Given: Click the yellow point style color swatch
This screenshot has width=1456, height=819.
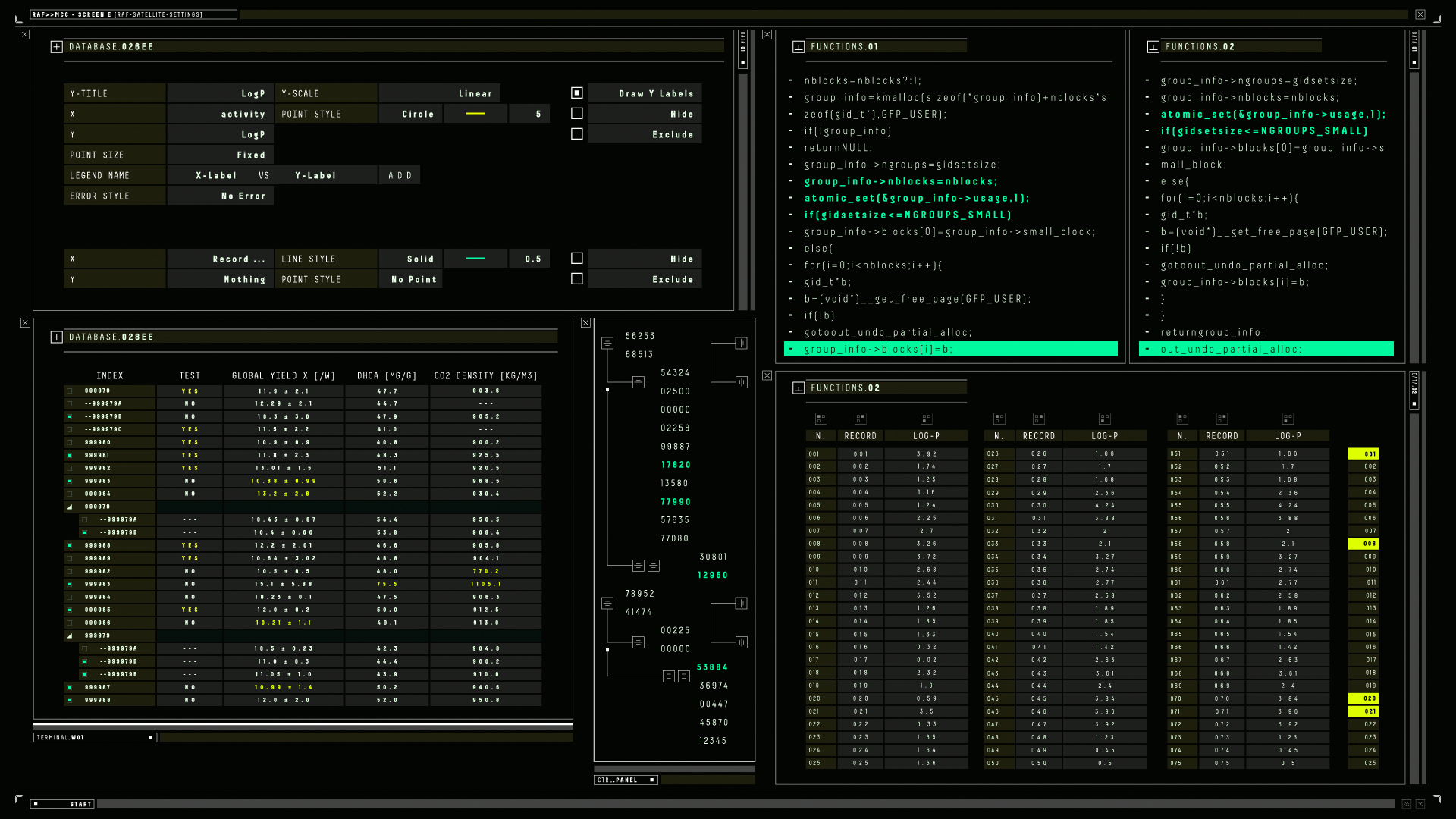Looking at the screenshot, I should click(475, 114).
